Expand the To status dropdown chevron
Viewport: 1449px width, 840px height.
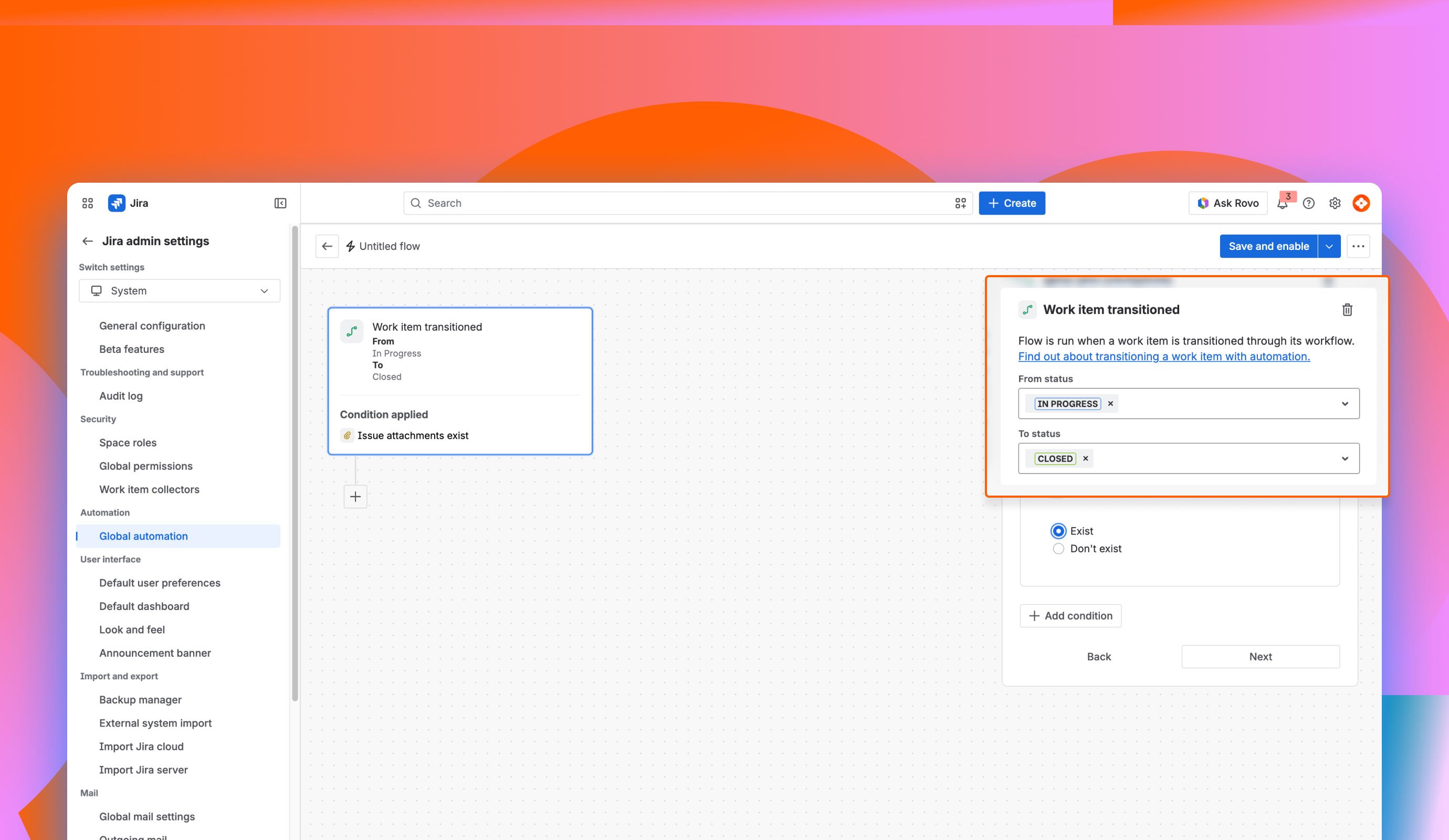[x=1345, y=458]
